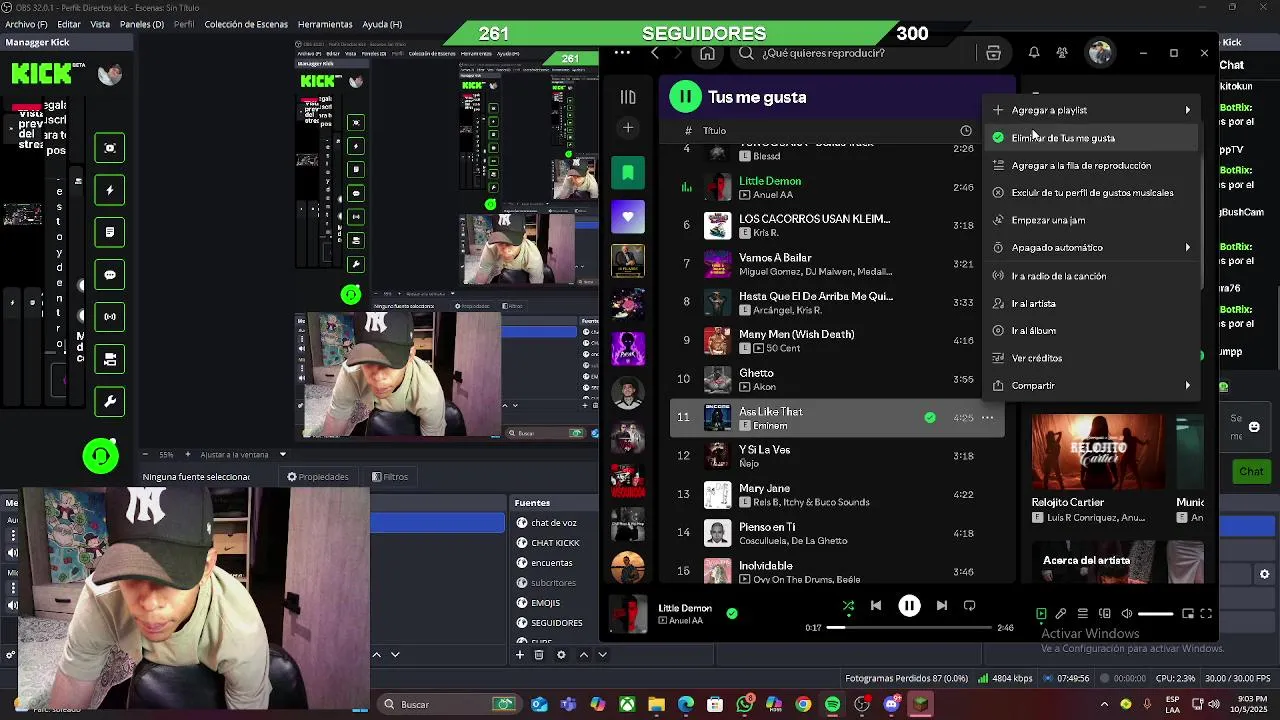Viewport: 1280px width, 720px height.
Task: Open Spotify miniplayer icon
Action: click(1188, 614)
